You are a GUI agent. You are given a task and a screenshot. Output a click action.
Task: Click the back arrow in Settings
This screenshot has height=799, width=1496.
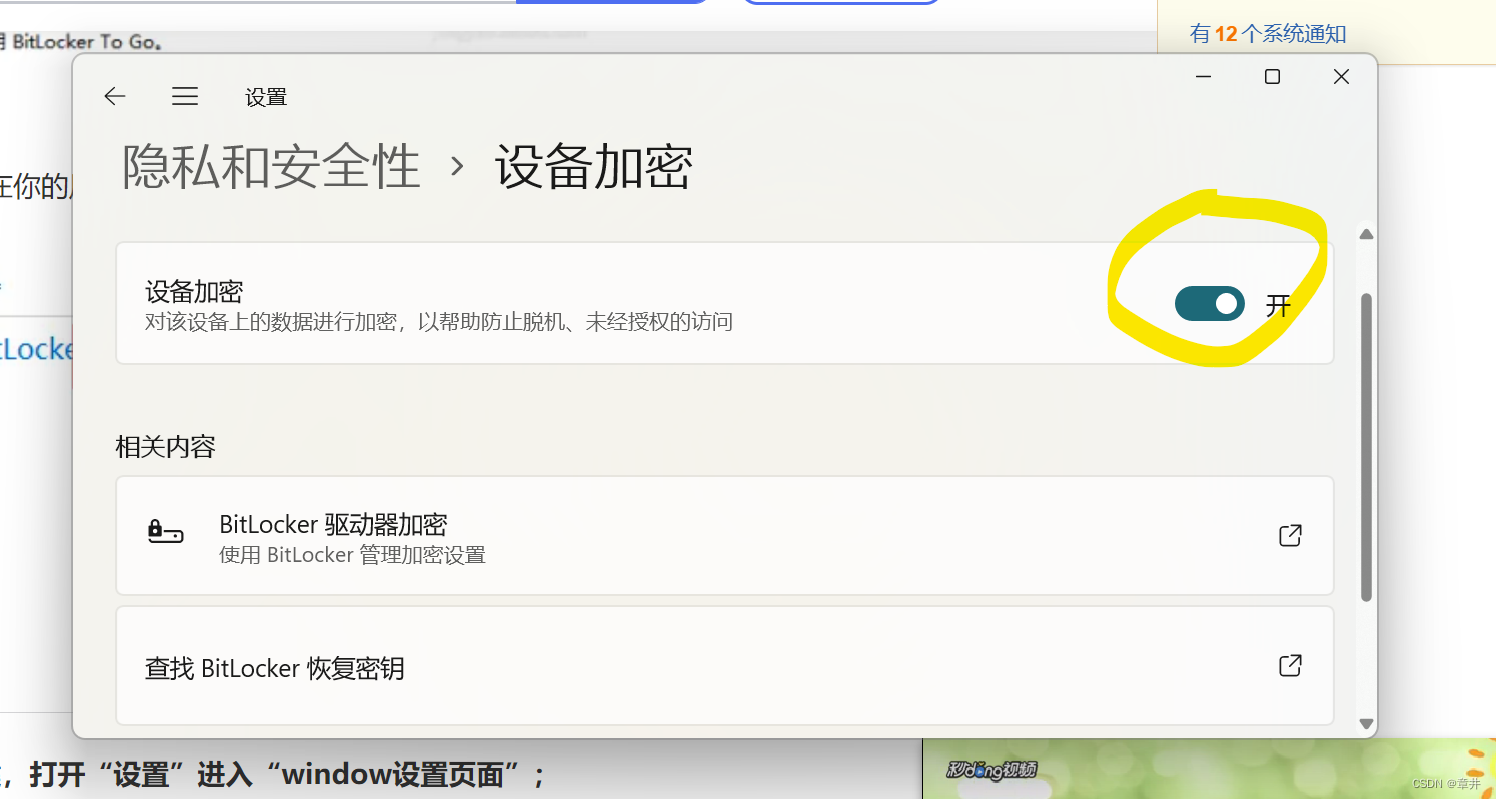(x=114, y=96)
